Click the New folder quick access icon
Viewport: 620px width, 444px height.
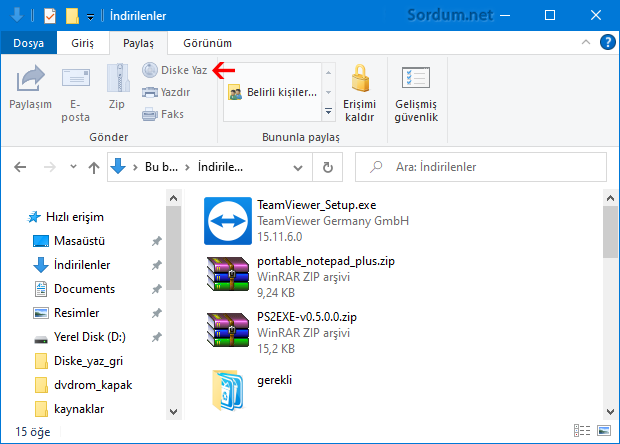72,16
